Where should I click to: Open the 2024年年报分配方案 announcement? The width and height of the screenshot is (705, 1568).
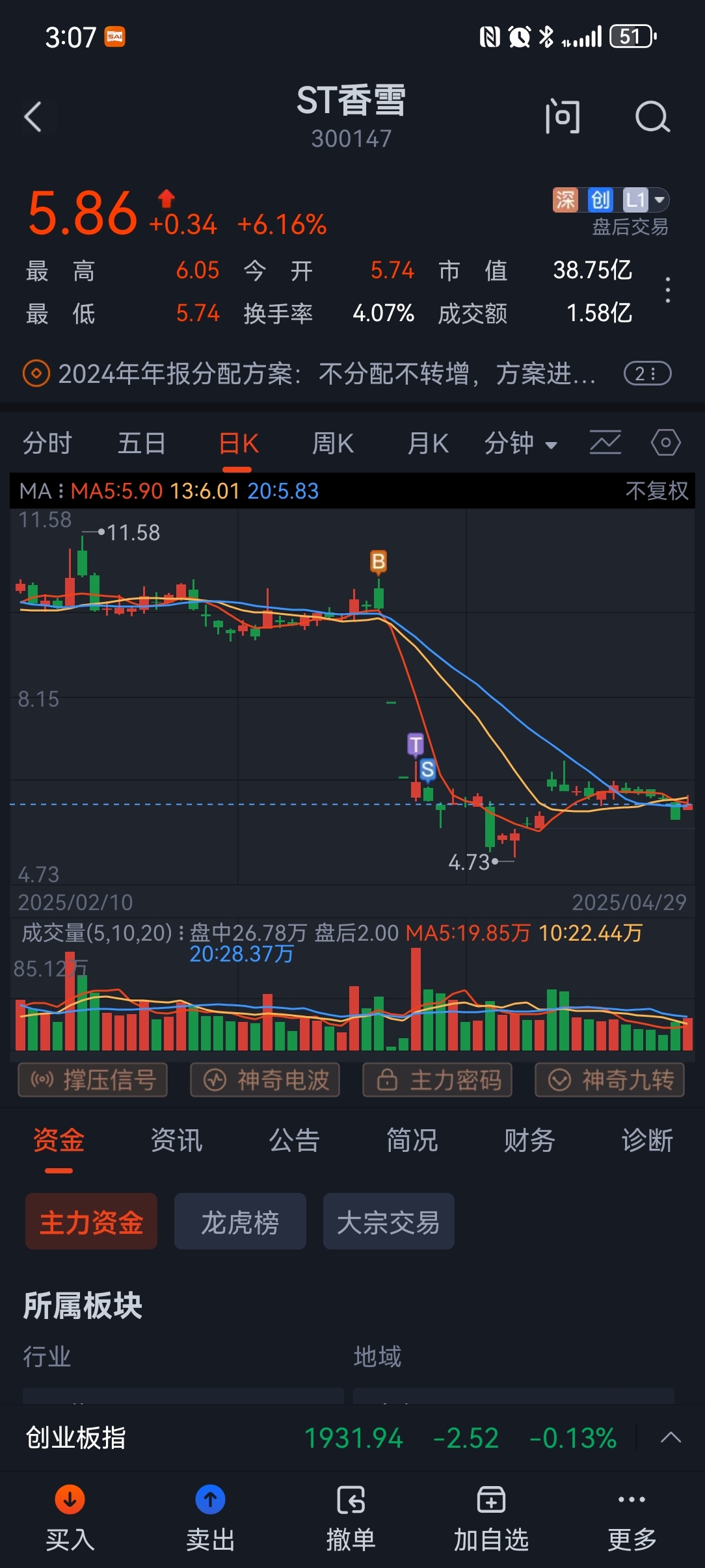[326, 374]
